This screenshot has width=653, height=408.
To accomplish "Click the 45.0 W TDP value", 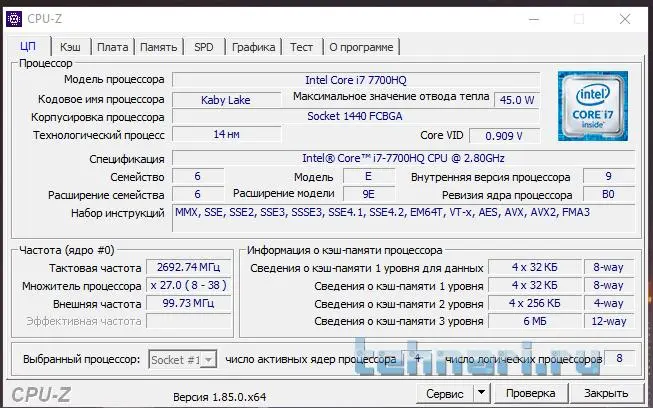I will click(x=517, y=100).
